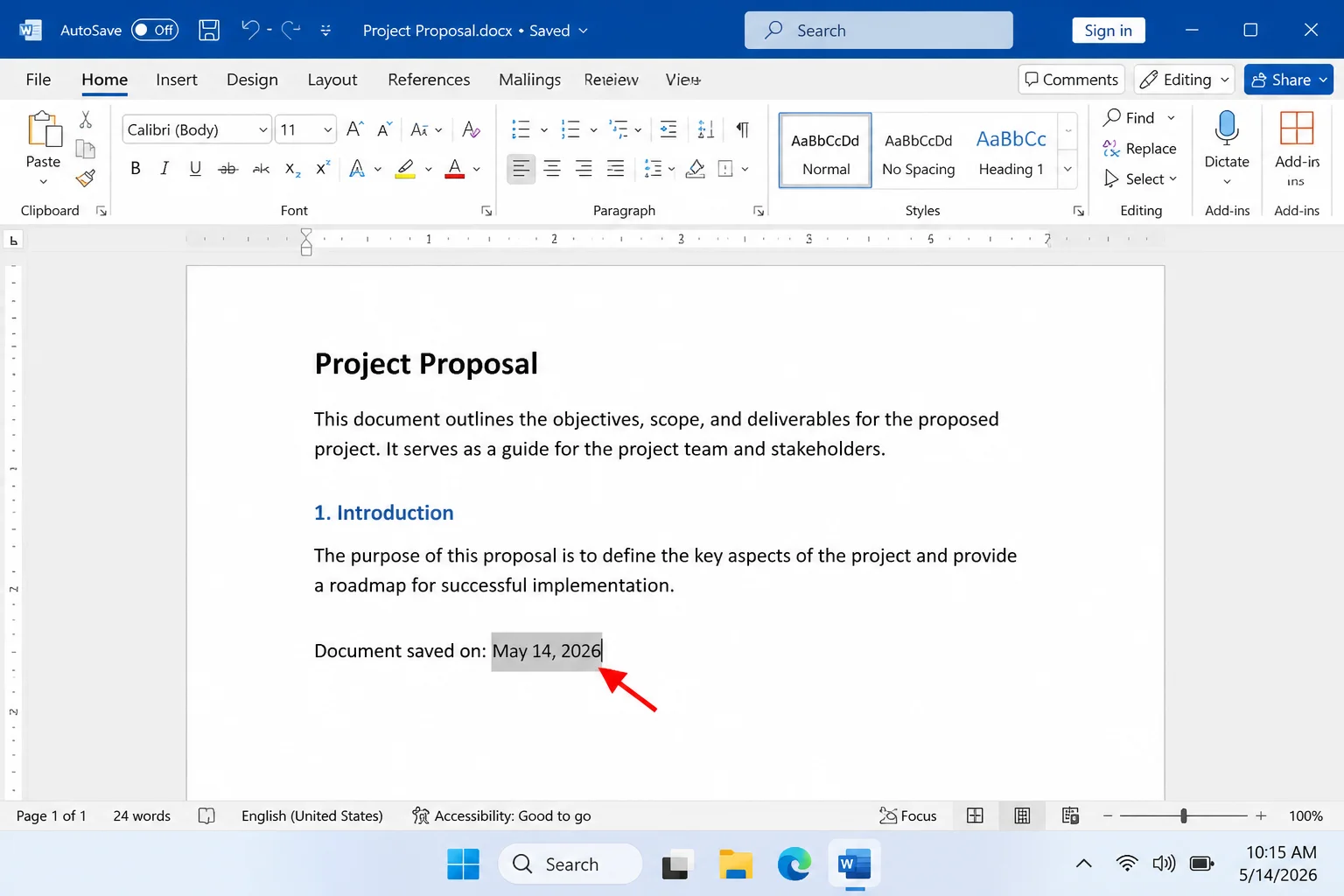
Task: Justify the paragraph text
Action: click(616, 168)
